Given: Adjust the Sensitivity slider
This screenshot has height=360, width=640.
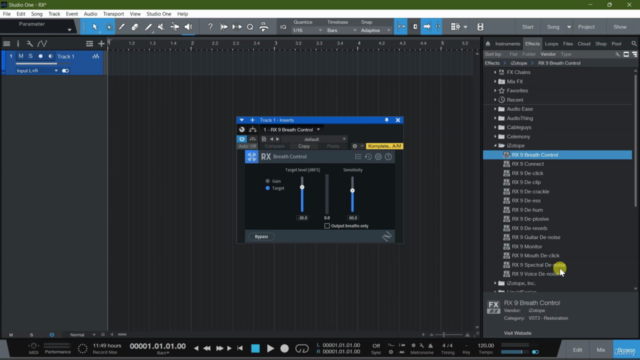Looking at the screenshot, I should pyautogui.click(x=352, y=191).
